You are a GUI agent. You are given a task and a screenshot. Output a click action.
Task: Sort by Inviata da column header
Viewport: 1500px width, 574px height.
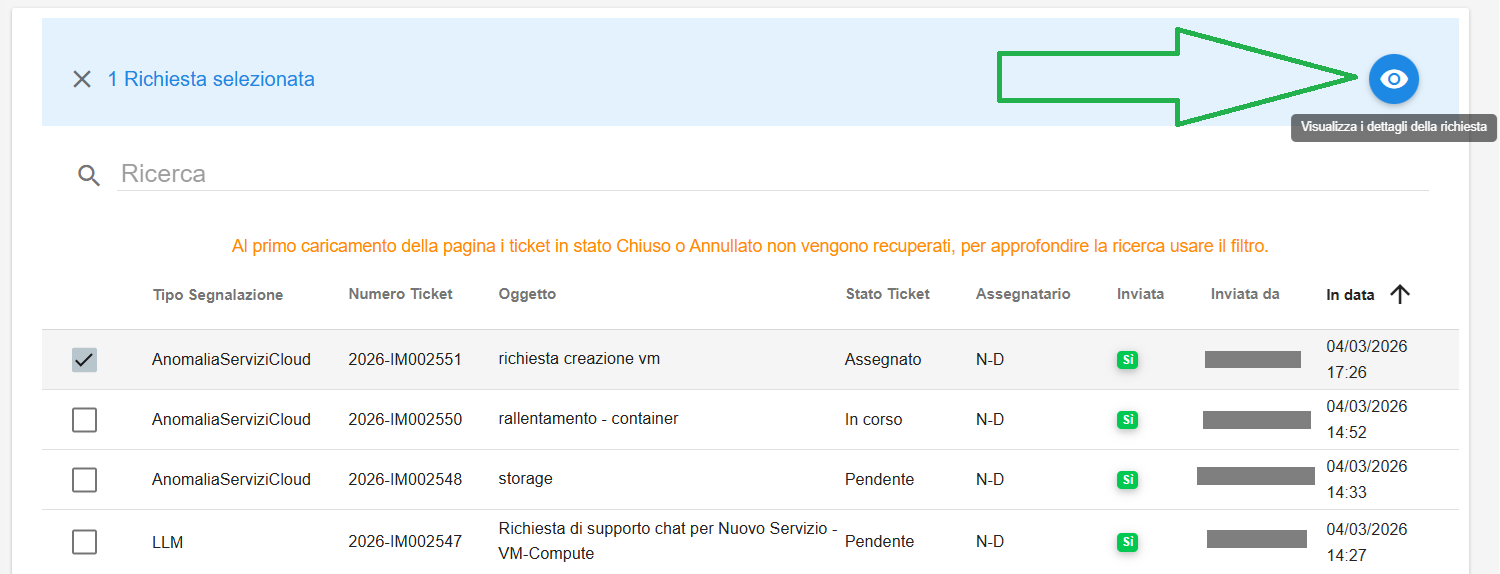tap(1245, 294)
